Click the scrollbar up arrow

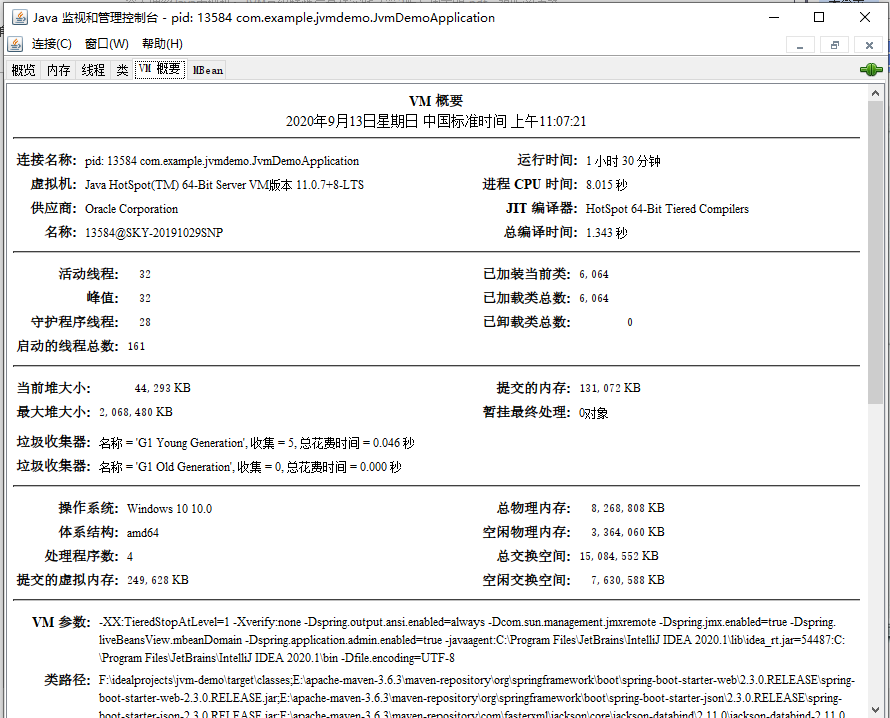coord(875,93)
